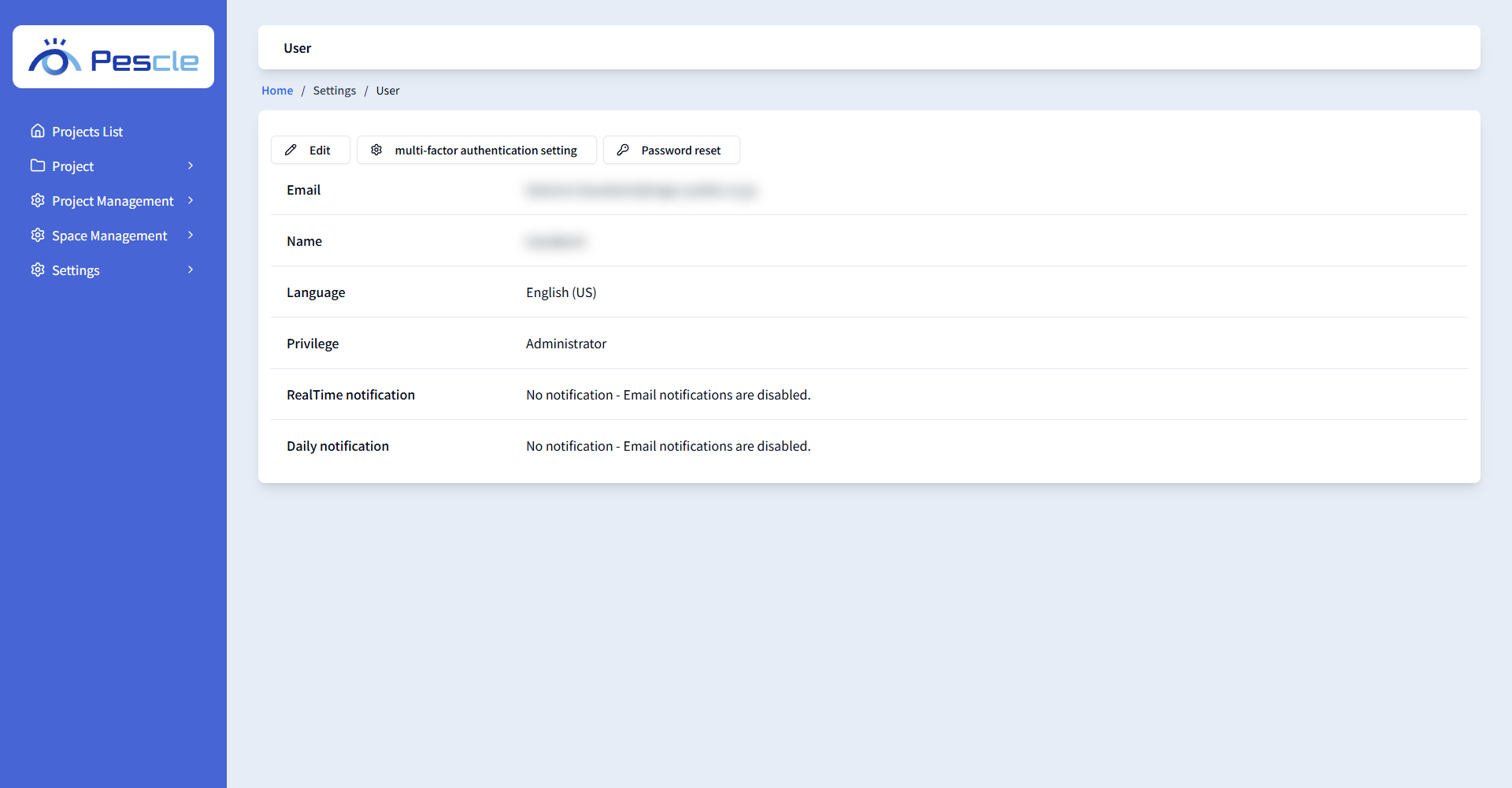Click the Daily notification status text

tap(669, 446)
